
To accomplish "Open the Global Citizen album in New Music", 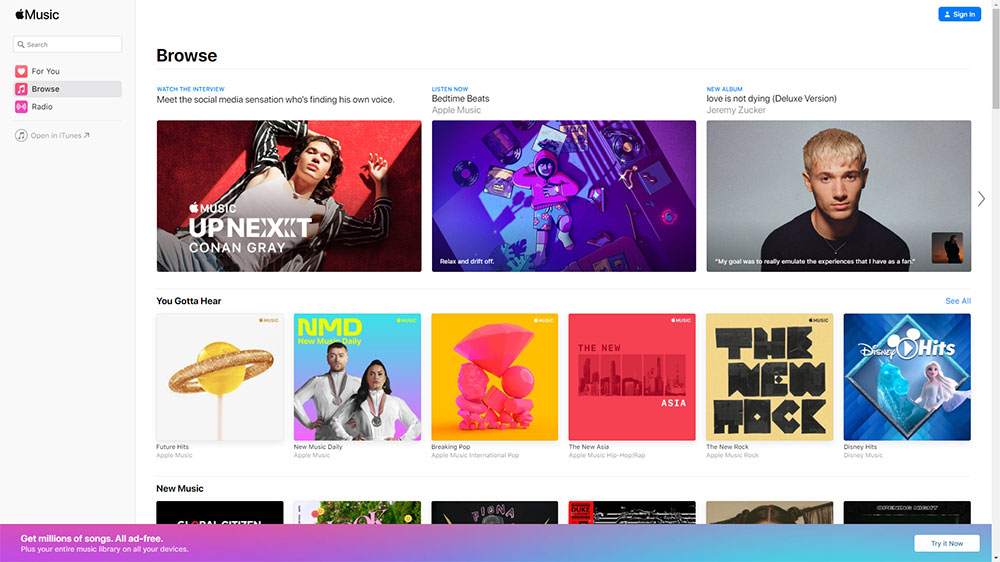I will click(x=220, y=512).
